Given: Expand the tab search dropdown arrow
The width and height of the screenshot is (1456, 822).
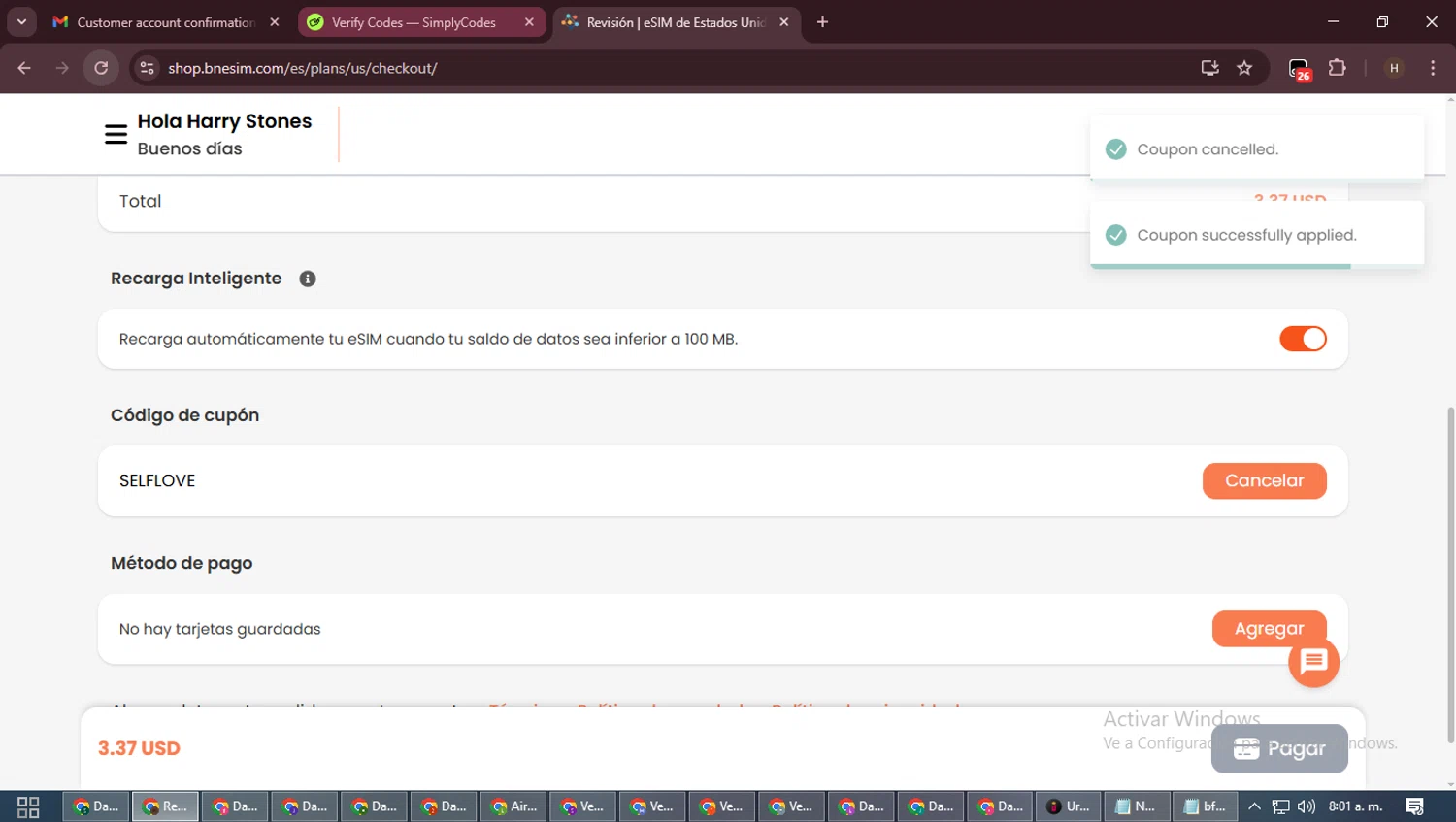Looking at the screenshot, I should coord(21,21).
